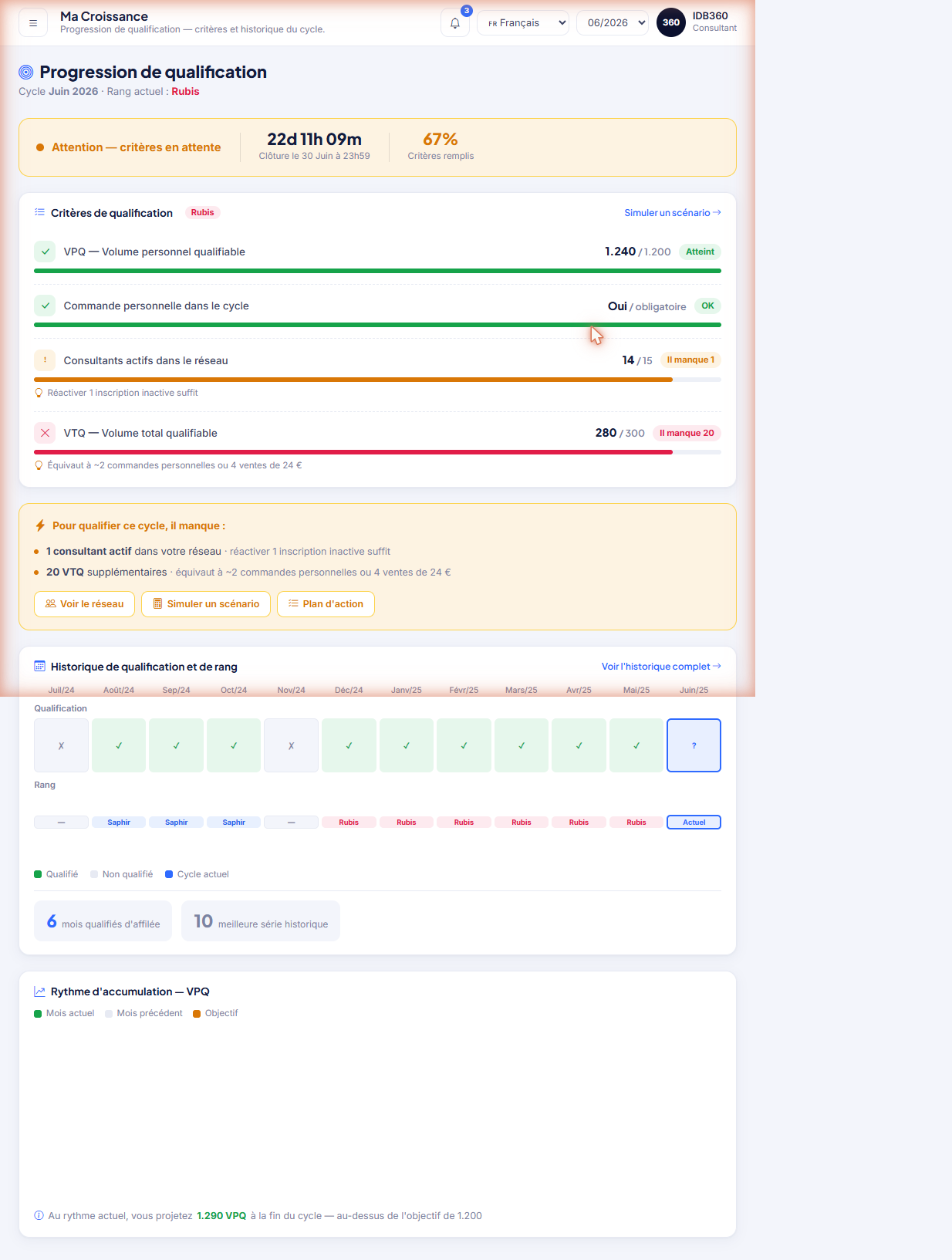Click the 360 profile avatar
Image resolution: width=952 pixels, height=1260 pixels.
(x=671, y=22)
